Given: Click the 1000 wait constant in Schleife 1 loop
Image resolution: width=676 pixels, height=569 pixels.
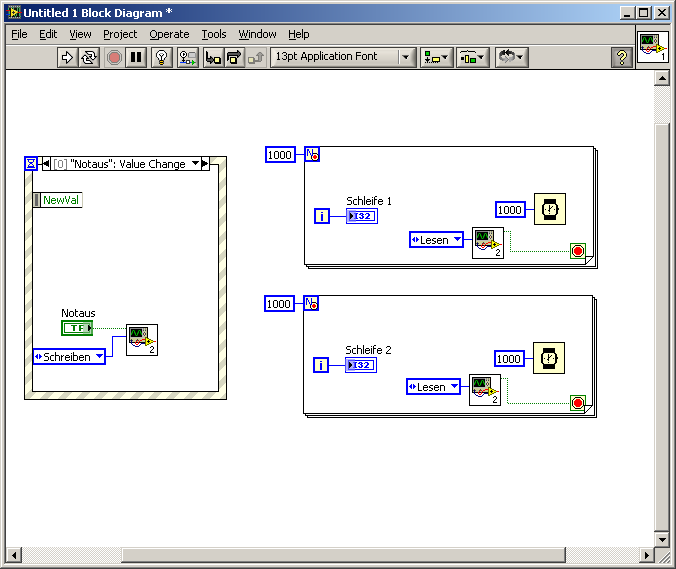Looking at the screenshot, I should (510, 210).
